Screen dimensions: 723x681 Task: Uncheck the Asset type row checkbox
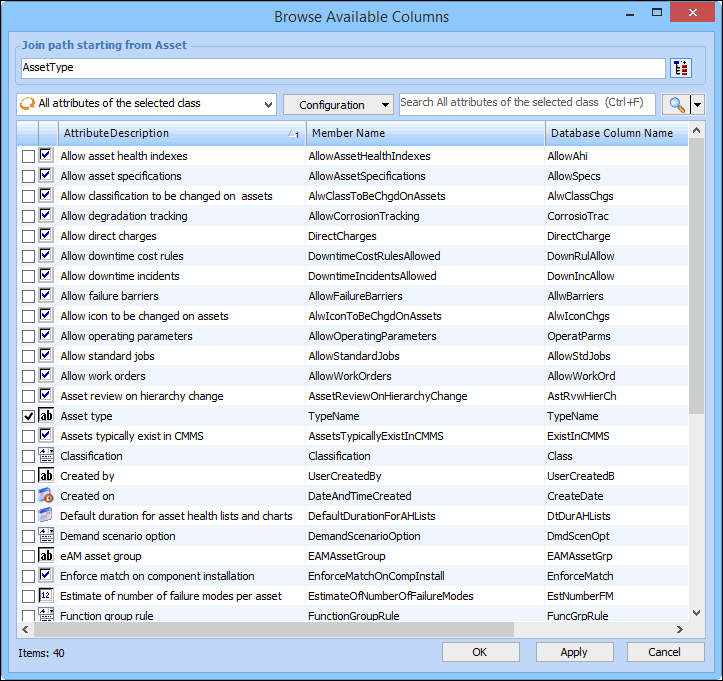pos(28,416)
